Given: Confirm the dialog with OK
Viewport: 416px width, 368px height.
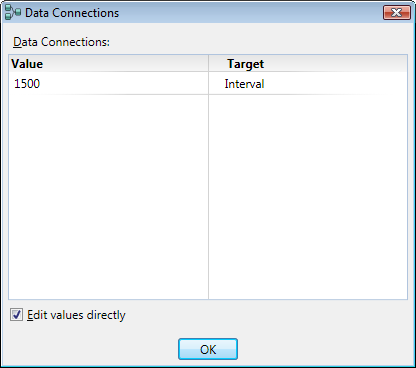Looking at the screenshot, I should click(x=208, y=349).
